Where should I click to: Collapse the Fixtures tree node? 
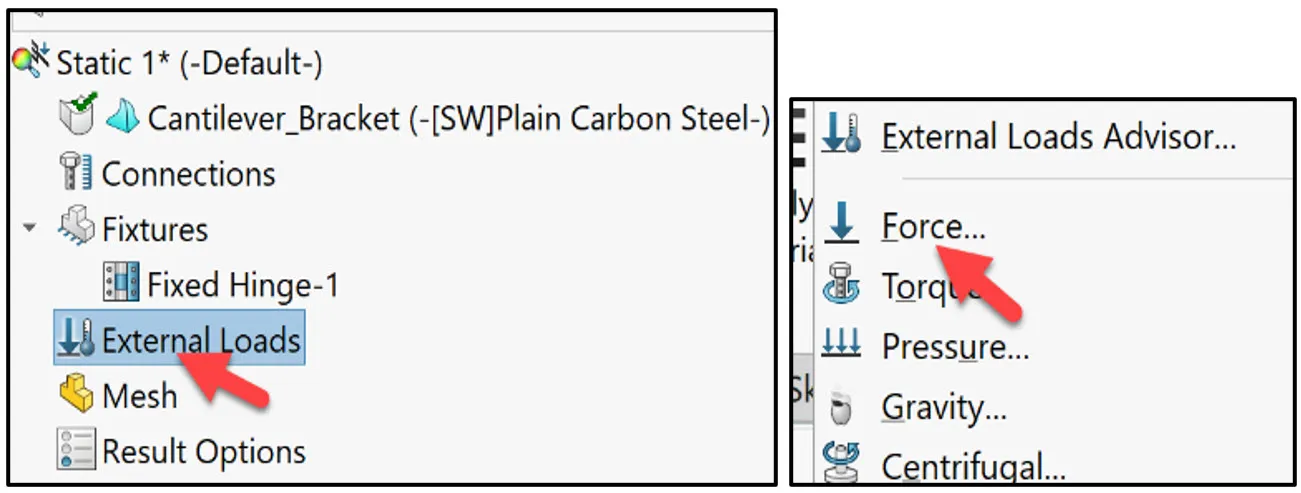pyautogui.click(x=30, y=228)
